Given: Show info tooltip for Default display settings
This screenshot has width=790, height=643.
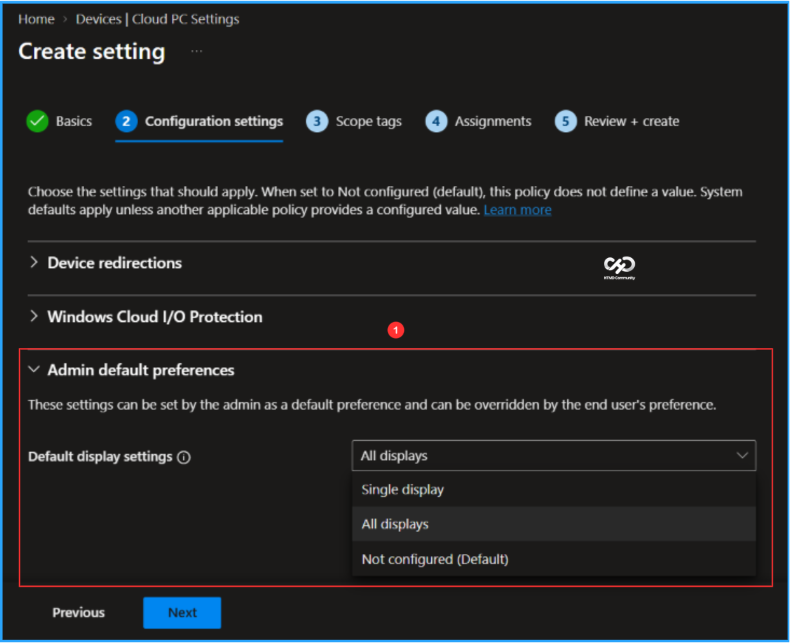Looking at the screenshot, I should [184, 458].
